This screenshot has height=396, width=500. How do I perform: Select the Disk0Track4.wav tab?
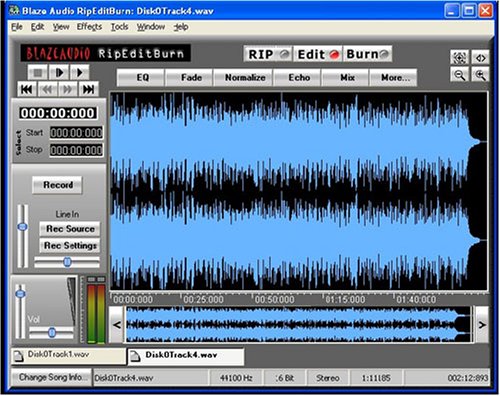pos(186,356)
